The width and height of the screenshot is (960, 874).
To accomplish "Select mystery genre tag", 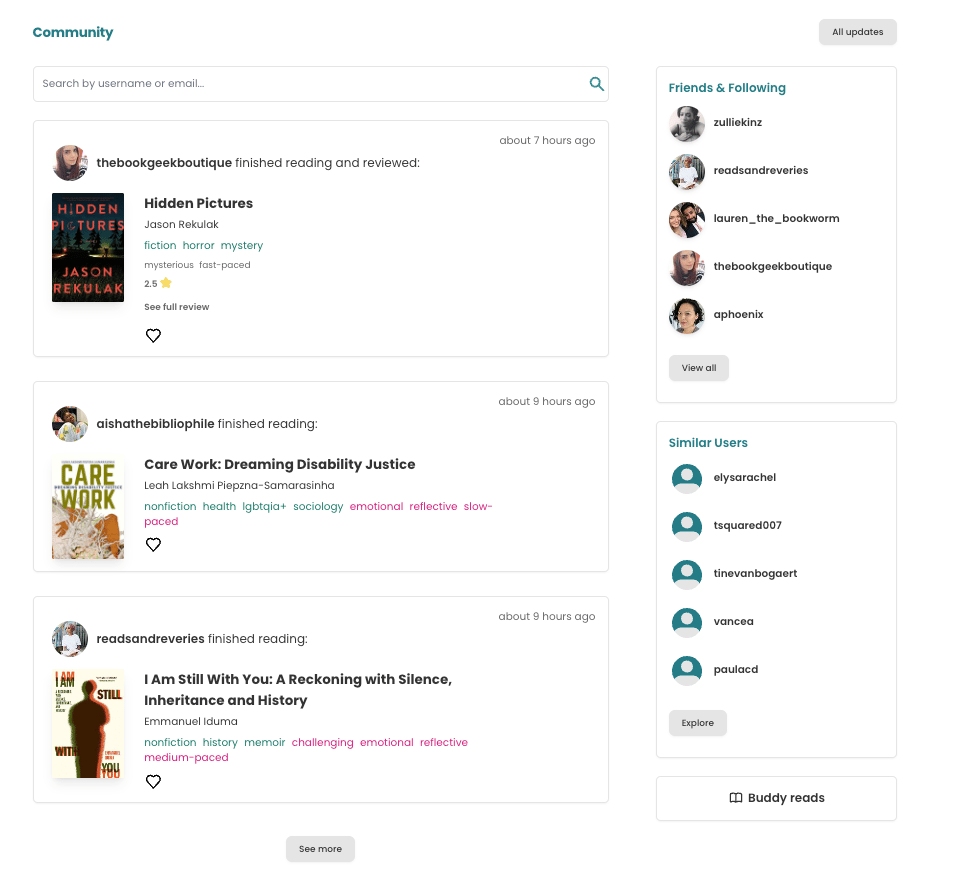I will click(242, 245).
